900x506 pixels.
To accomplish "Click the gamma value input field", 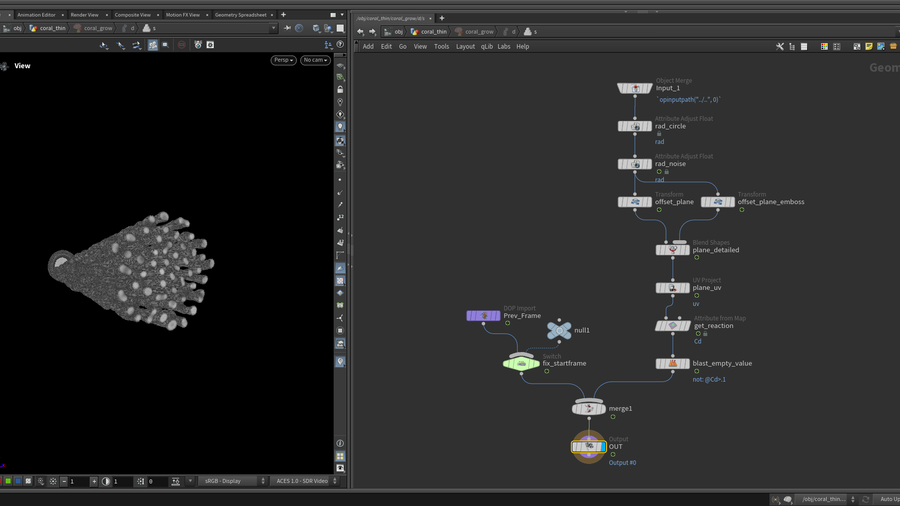I will [x=123, y=481].
